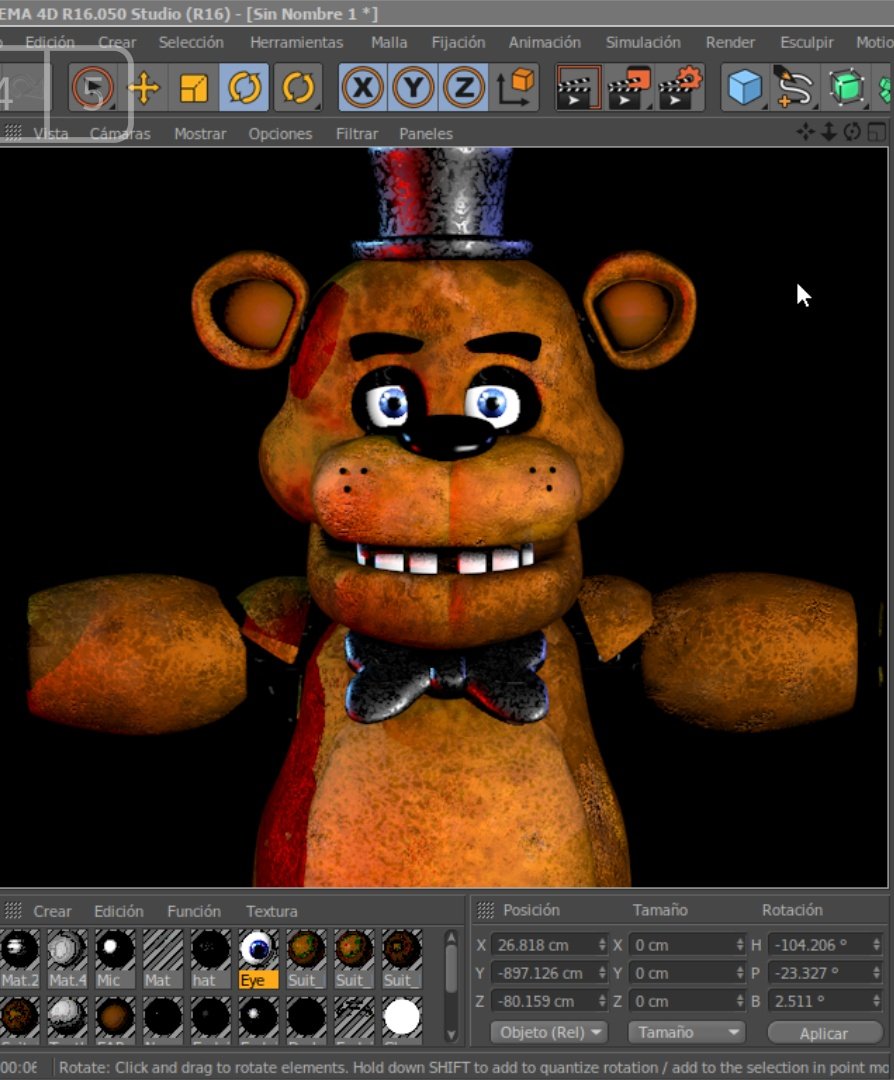Click the Position Z value stepper

pyautogui.click(x=602, y=1001)
